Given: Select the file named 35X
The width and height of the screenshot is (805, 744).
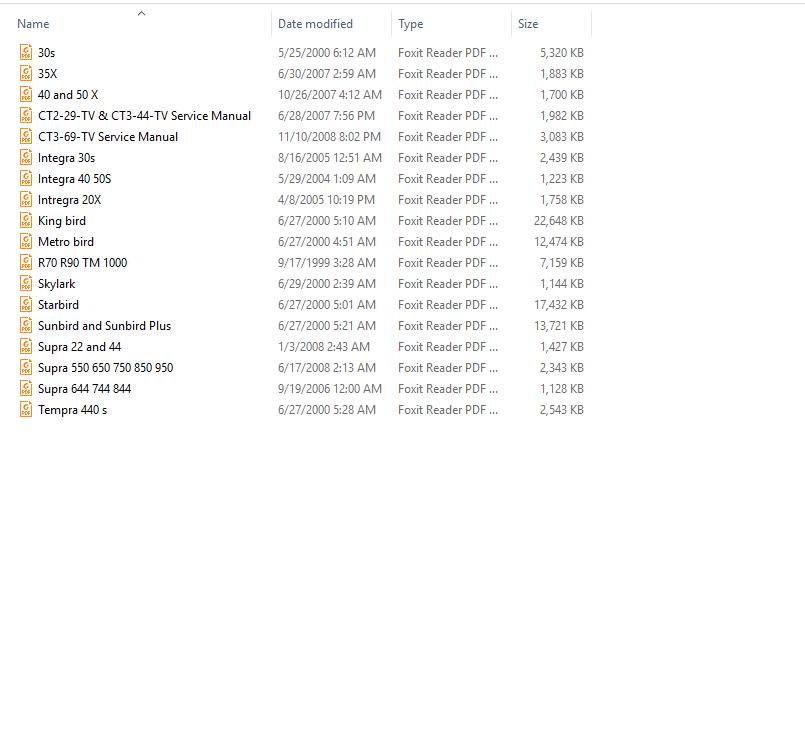Looking at the screenshot, I should point(47,74).
